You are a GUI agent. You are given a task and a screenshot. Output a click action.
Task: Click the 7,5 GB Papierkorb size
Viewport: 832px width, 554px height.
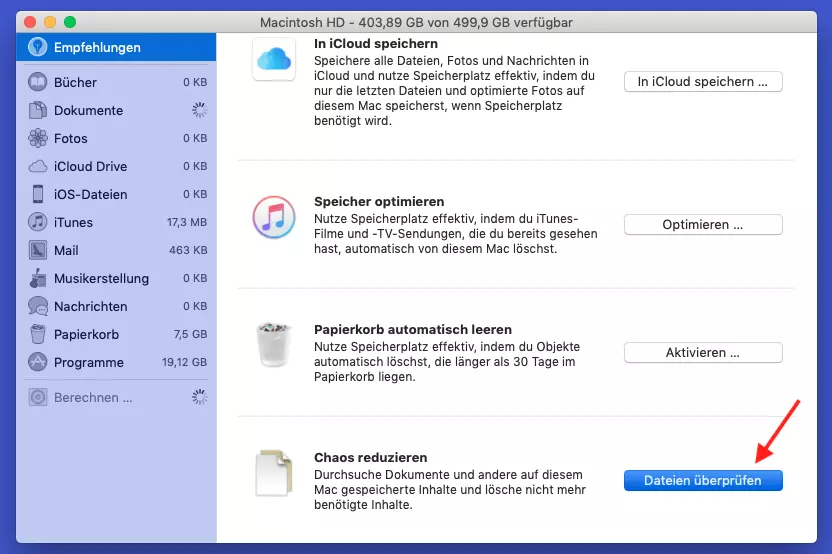(x=190, y=334)
